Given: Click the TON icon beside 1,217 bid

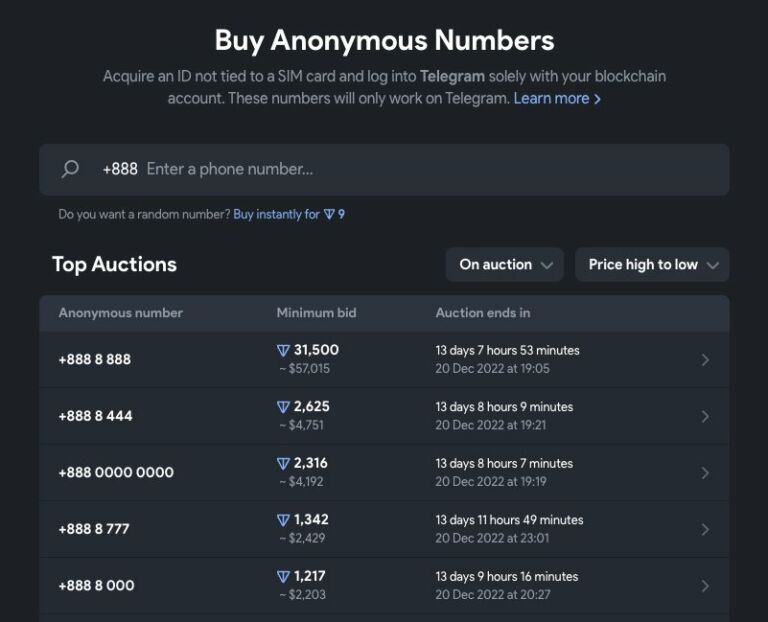Looking at the screenshot, I should 283,576.
